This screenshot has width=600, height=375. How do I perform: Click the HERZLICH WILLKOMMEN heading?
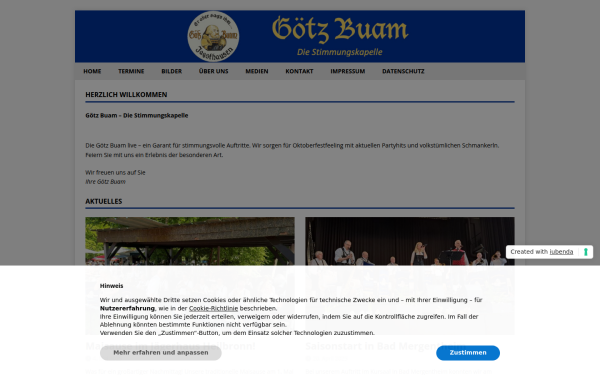point(126,95)
